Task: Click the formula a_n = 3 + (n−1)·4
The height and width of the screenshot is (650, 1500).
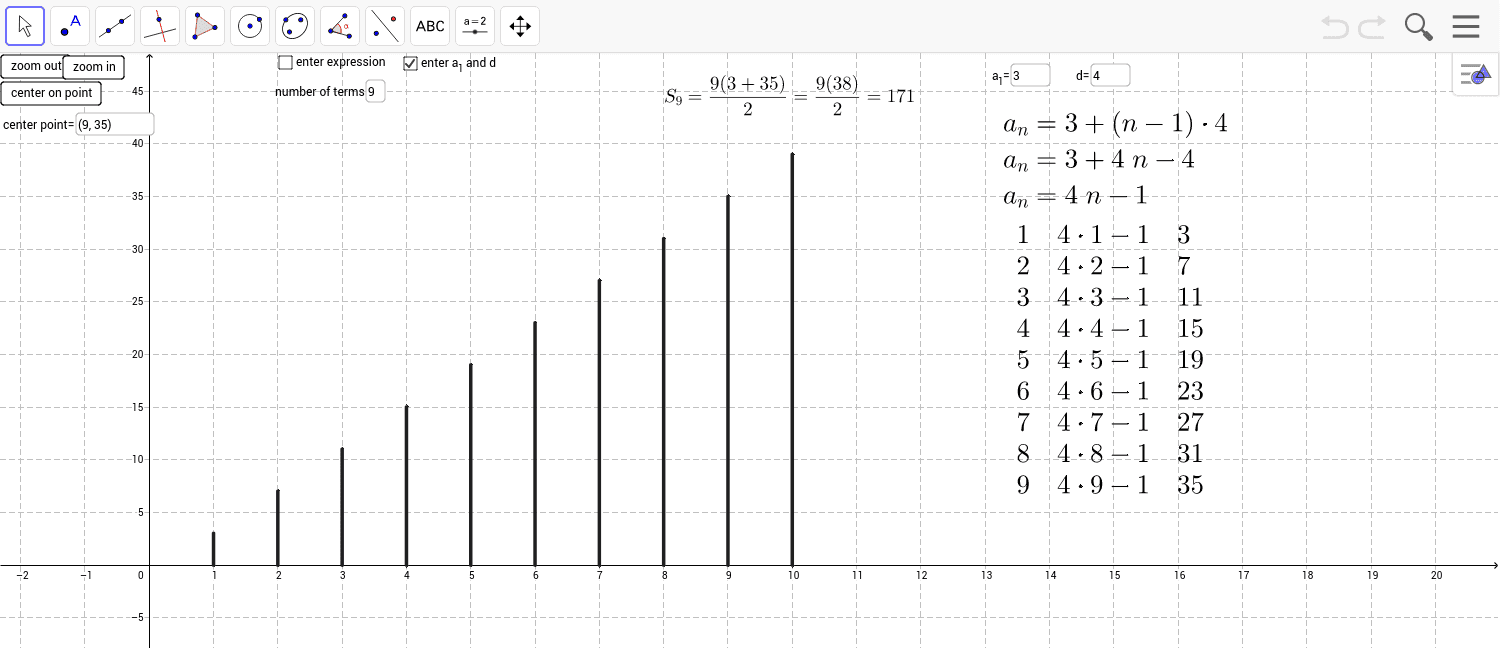Action: pos(1115,124)
